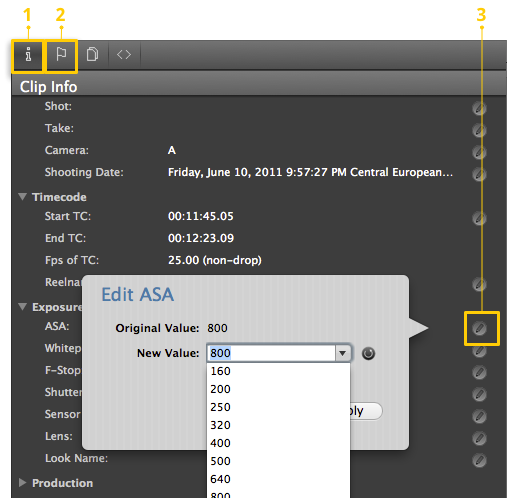The image size is (510, 498).
Task: Click Start TC value 00:11:45.05
Action: pos(201,216)
